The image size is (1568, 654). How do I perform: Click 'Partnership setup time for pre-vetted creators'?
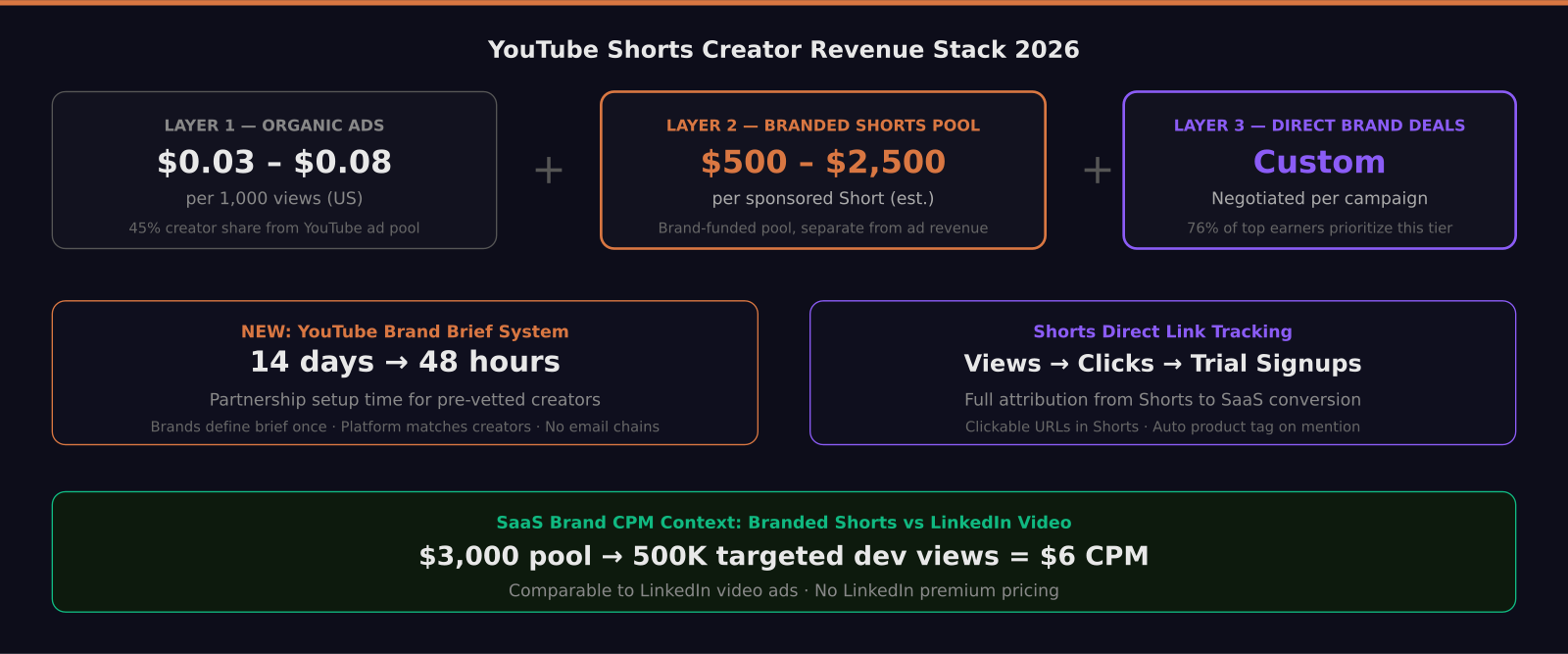pos(405,400)
